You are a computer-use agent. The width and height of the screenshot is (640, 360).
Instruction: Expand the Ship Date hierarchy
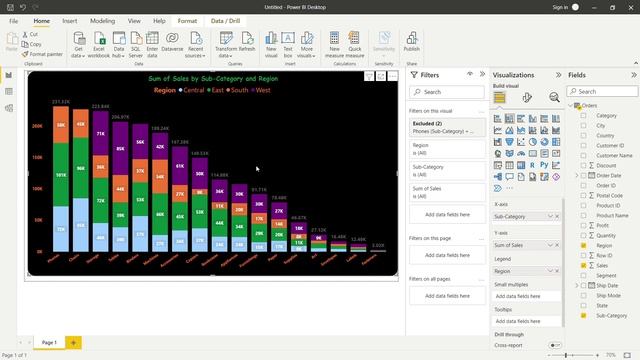tap(577, 285)
